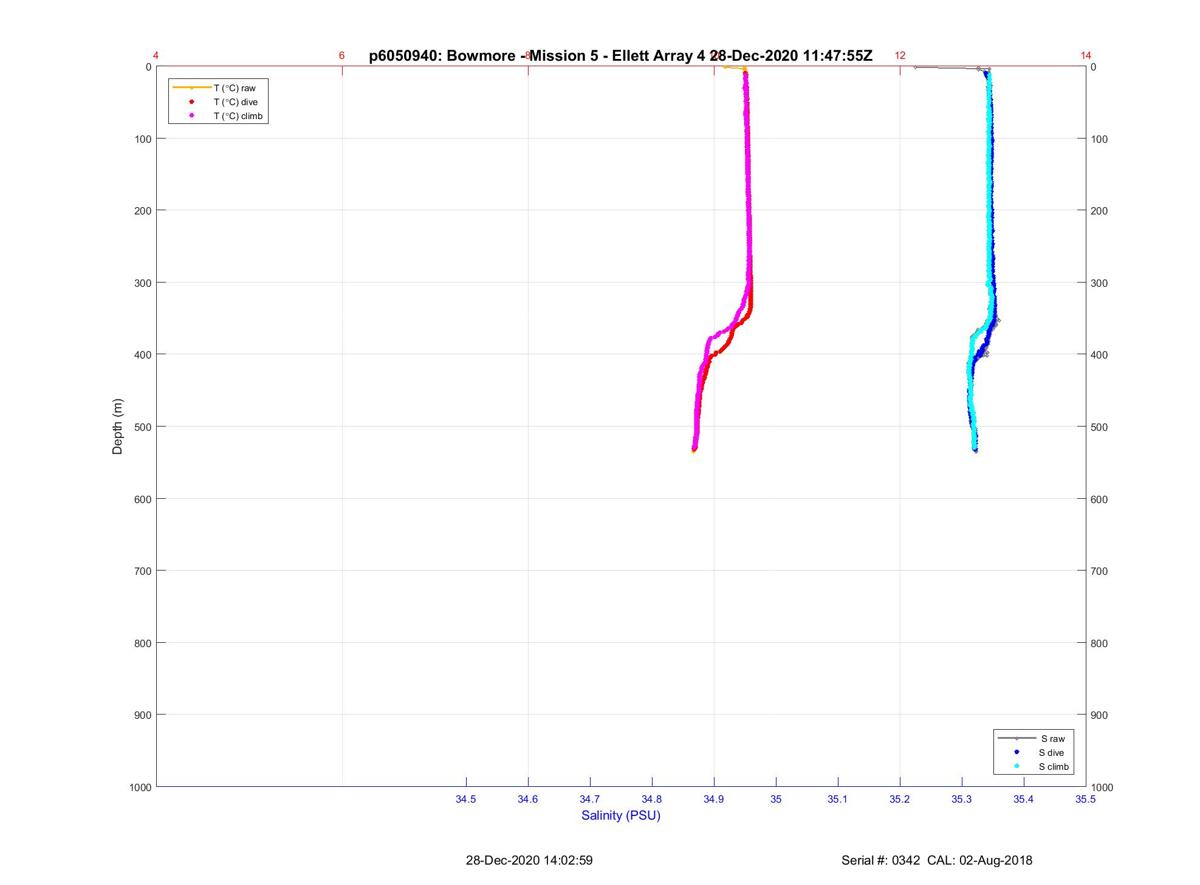The height and width of the screenshot is (885, 1200).
Task: Click salinity tick label 34.8
Action: pos(652,799)
